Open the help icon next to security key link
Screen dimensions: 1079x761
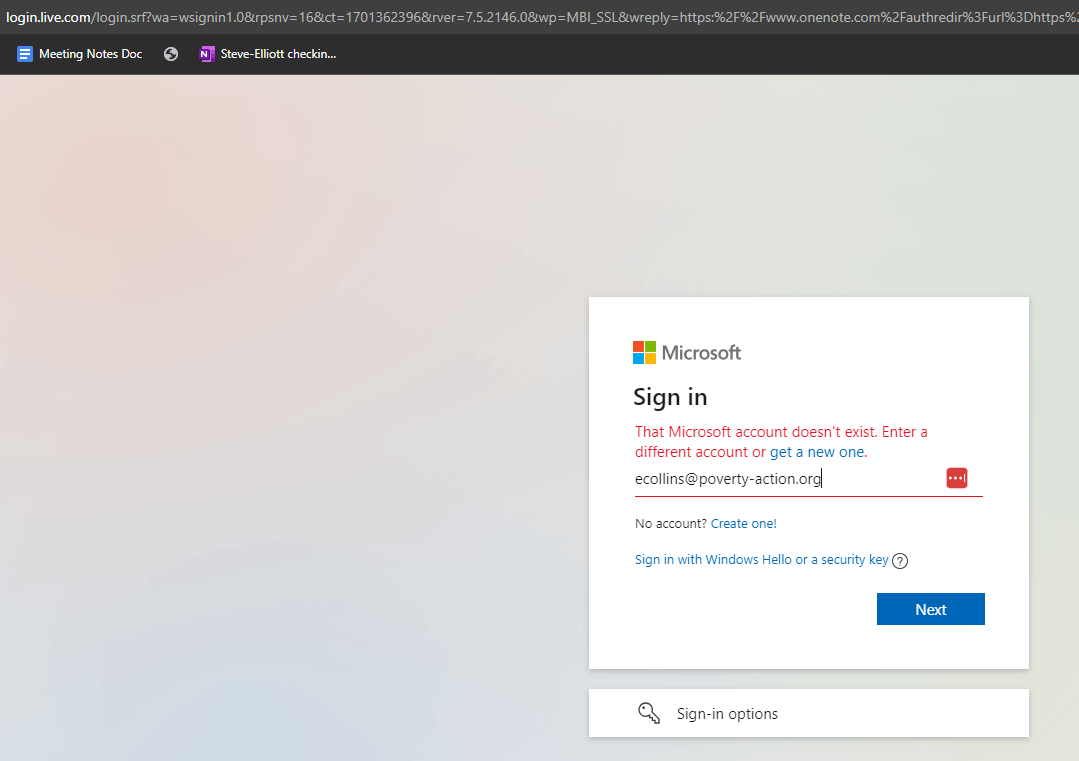[900, 560]
